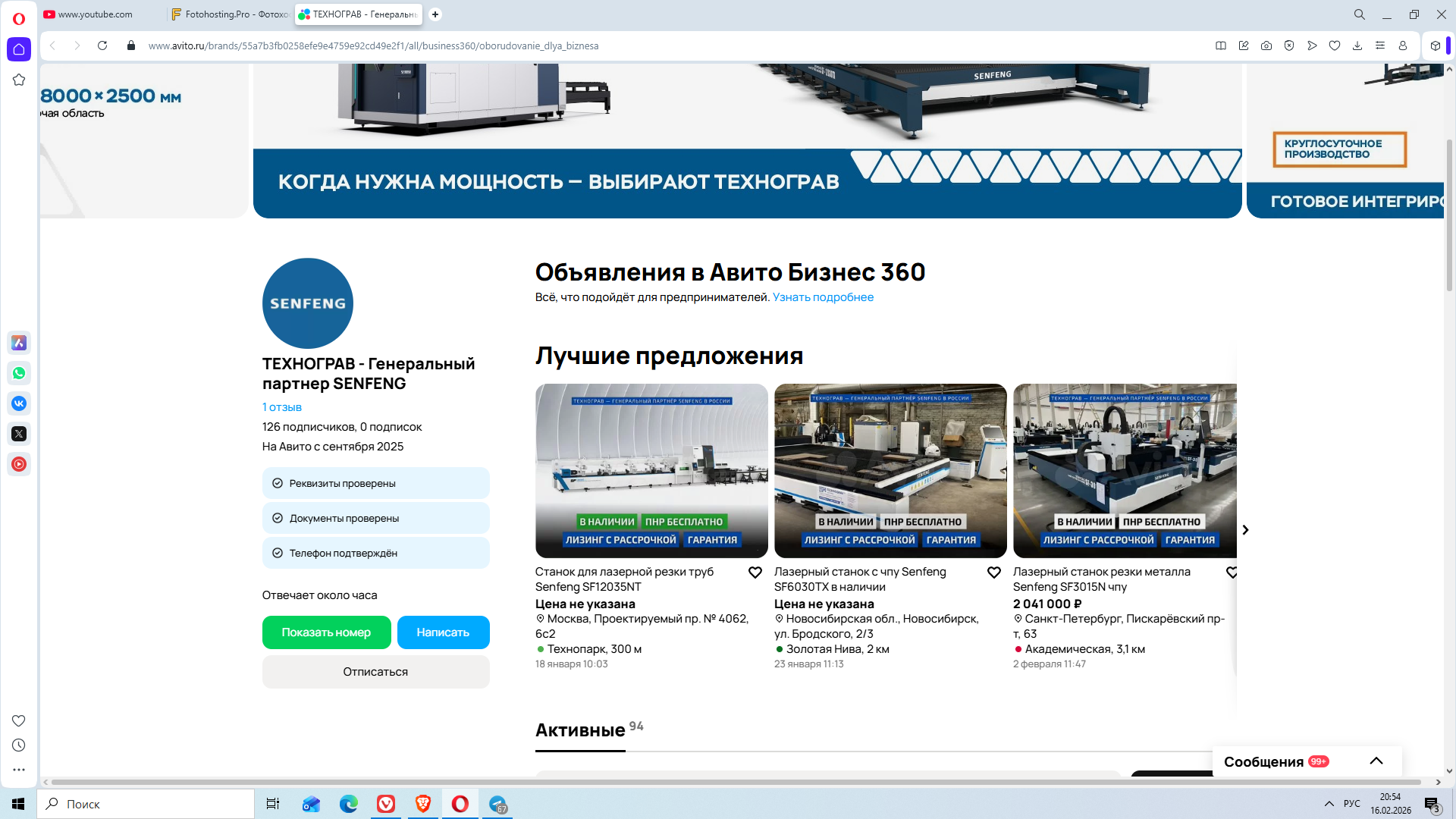Click the snapshot camera icon in address bar

[x=1266, y=45]
